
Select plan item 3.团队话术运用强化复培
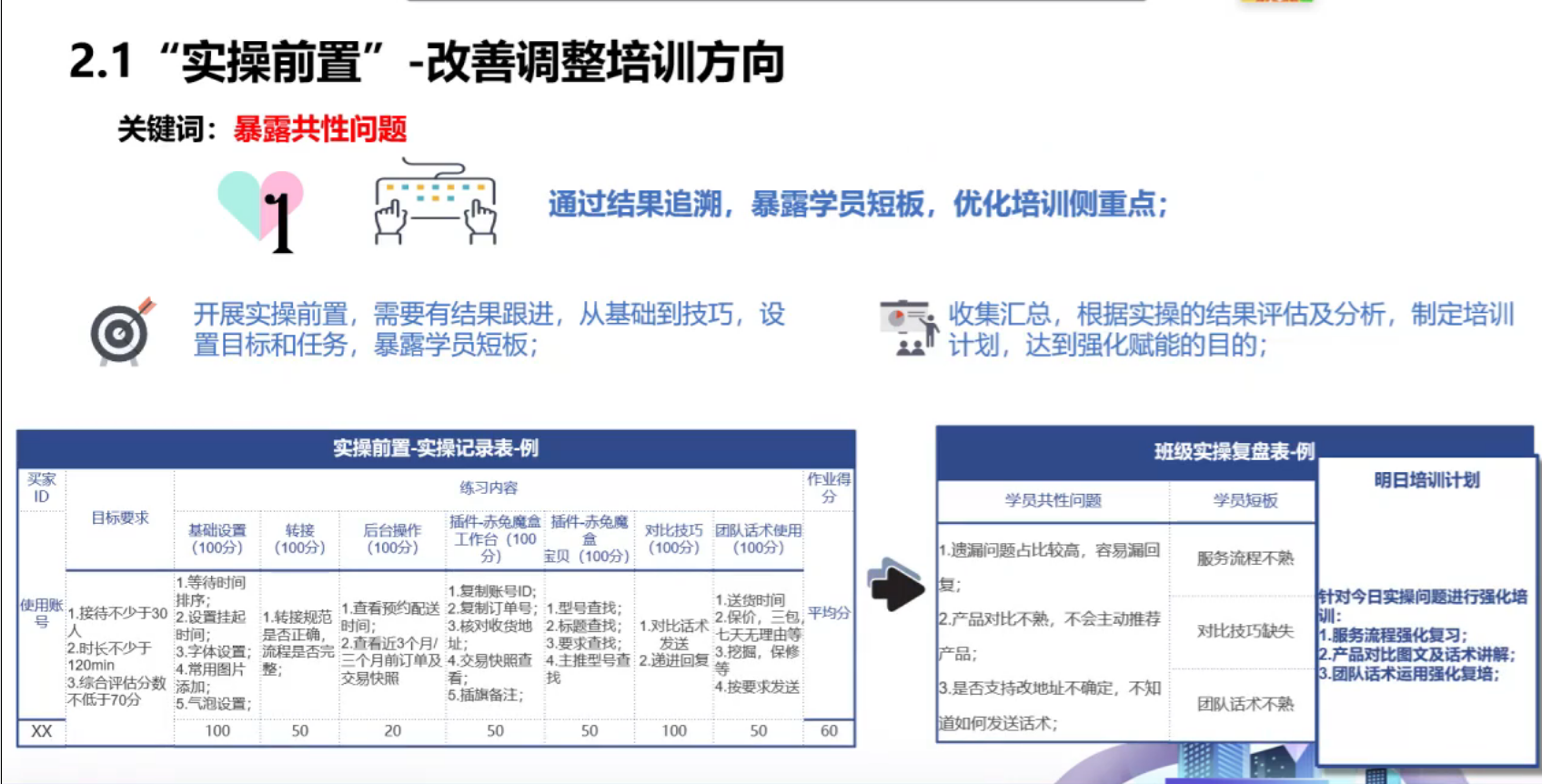(x=1409, y=673)
